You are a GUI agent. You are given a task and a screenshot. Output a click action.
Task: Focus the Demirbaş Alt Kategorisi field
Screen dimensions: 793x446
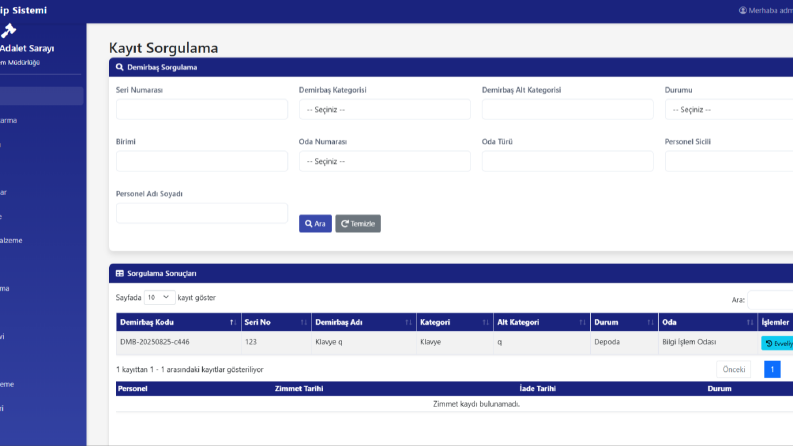point(567,110)
